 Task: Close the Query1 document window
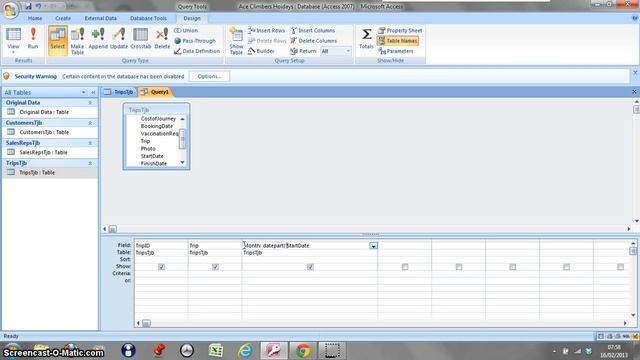634,92
